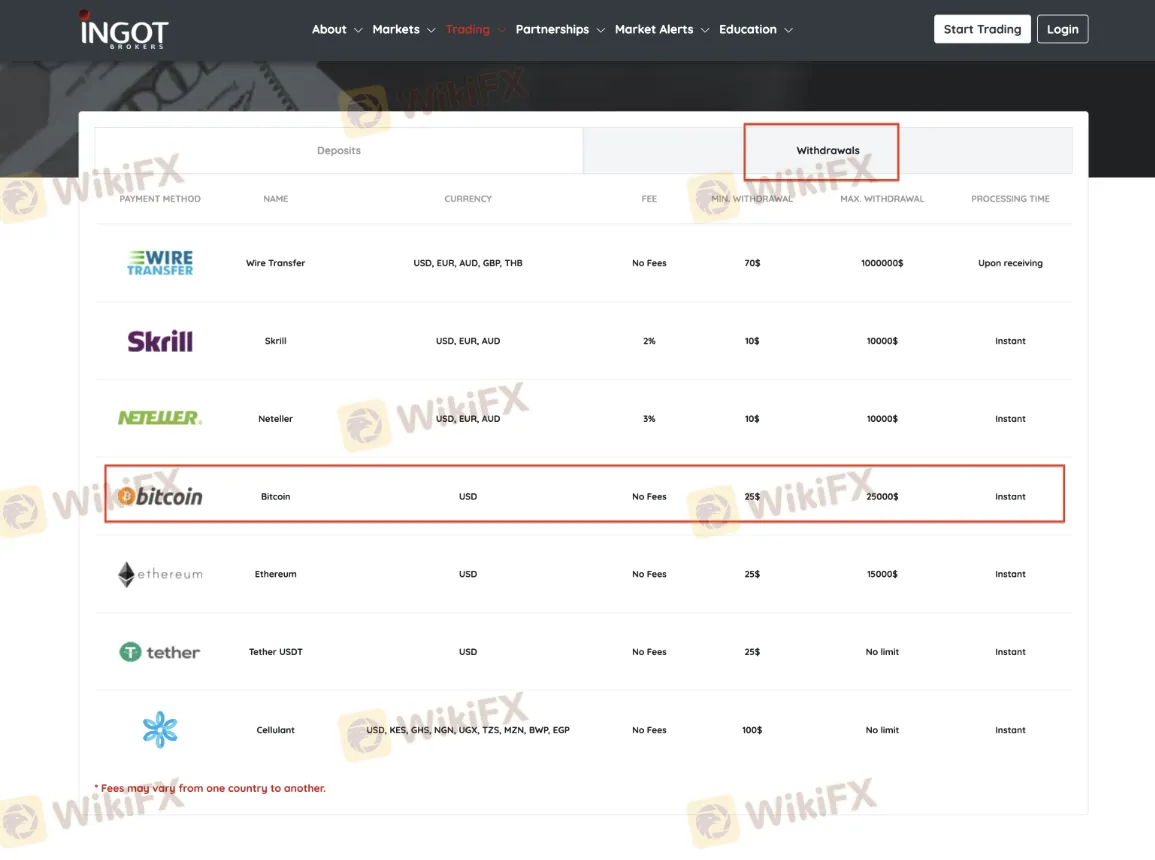Expand the About menu chevron
Image resolution: width=1155 pixels, height=860 pixels.
pos(358,30)
